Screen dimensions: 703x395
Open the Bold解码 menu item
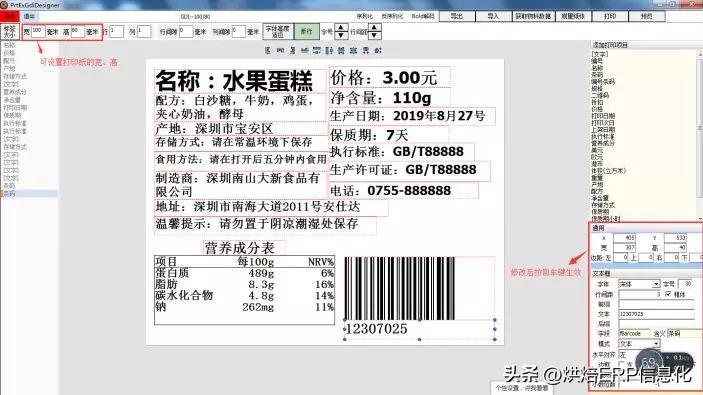pyautogui.click(x=423, y=16)
